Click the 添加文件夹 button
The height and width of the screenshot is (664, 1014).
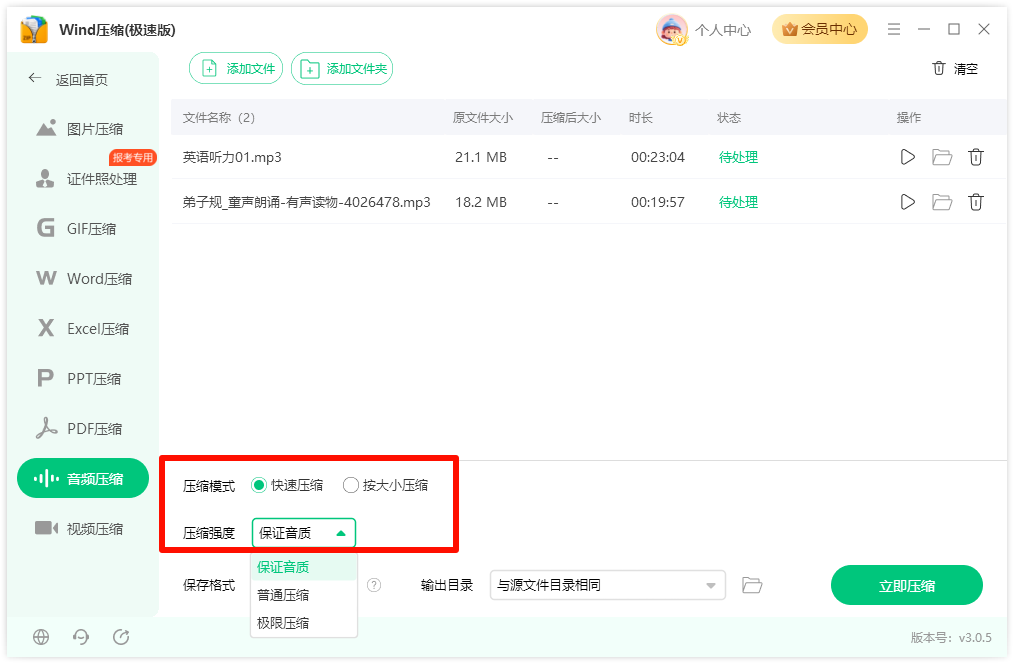click(342, 69)
